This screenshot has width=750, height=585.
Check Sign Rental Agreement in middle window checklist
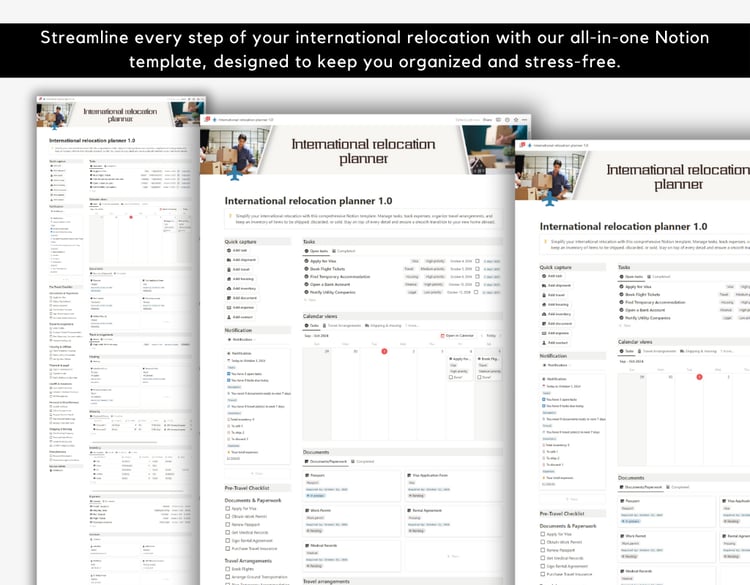[228, 541]
